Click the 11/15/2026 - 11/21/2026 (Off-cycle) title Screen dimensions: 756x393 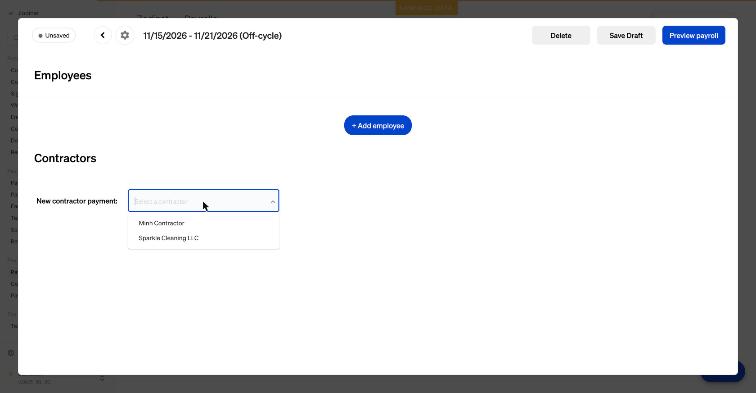coord(213,36)
